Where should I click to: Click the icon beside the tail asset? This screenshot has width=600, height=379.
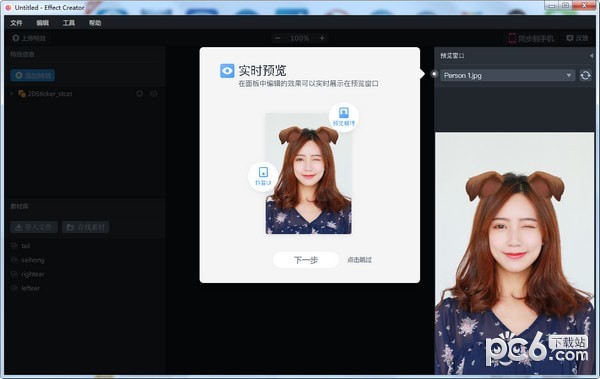pos(15,246)
